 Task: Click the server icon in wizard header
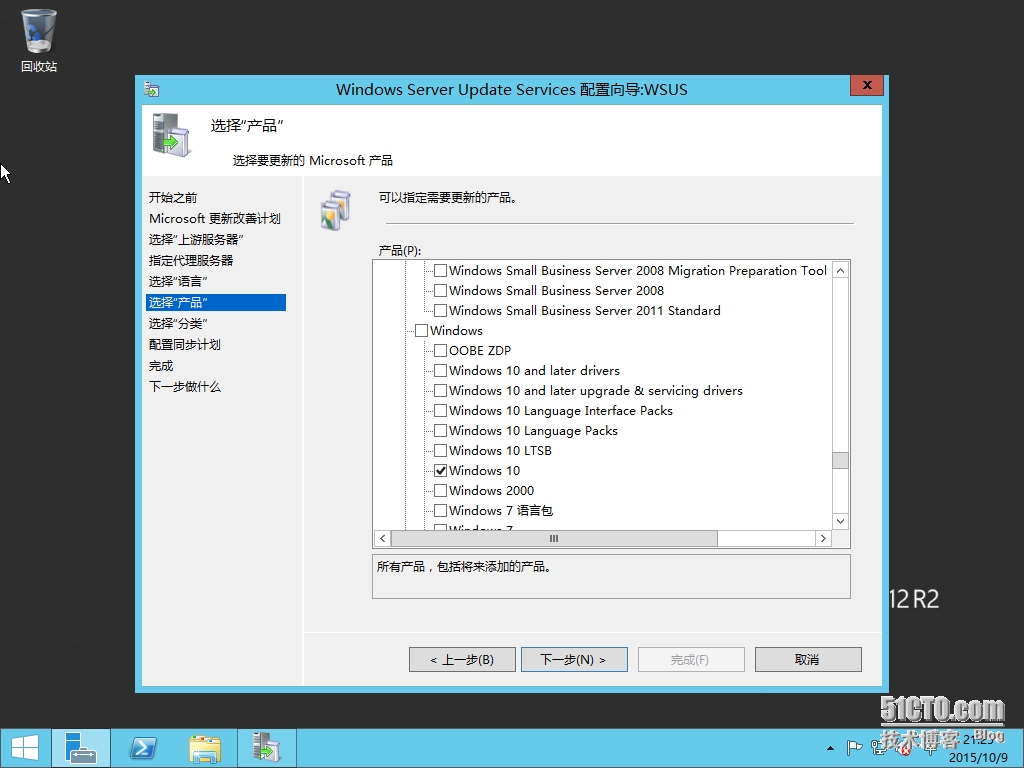[x=171, y=135]
